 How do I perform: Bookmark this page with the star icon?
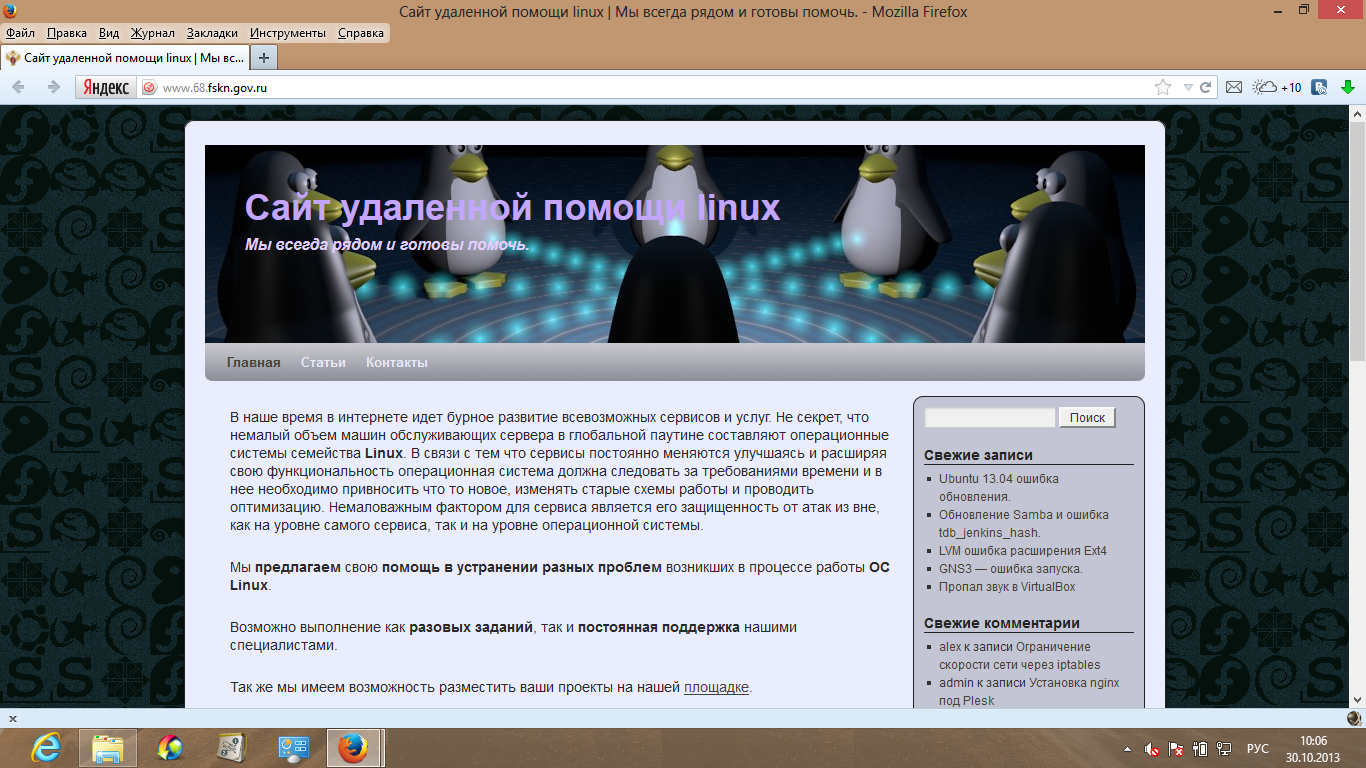tap(1163, 87)
